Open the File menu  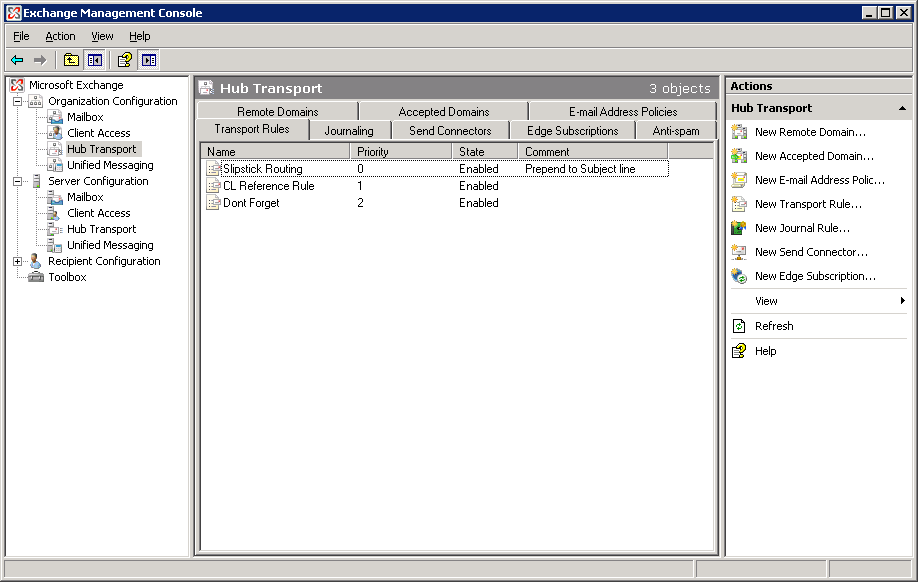pos(21,36)
